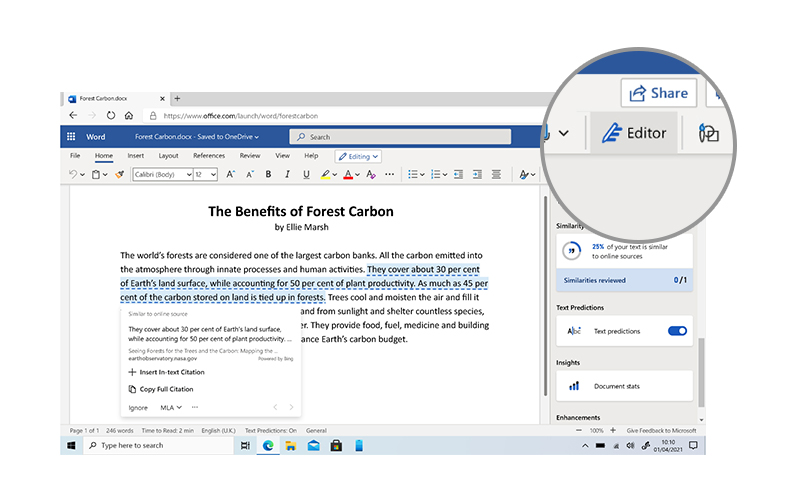This screenshot has height=500, width=800.
Task: Toggle underline formatting
Action: click(306, 174)
